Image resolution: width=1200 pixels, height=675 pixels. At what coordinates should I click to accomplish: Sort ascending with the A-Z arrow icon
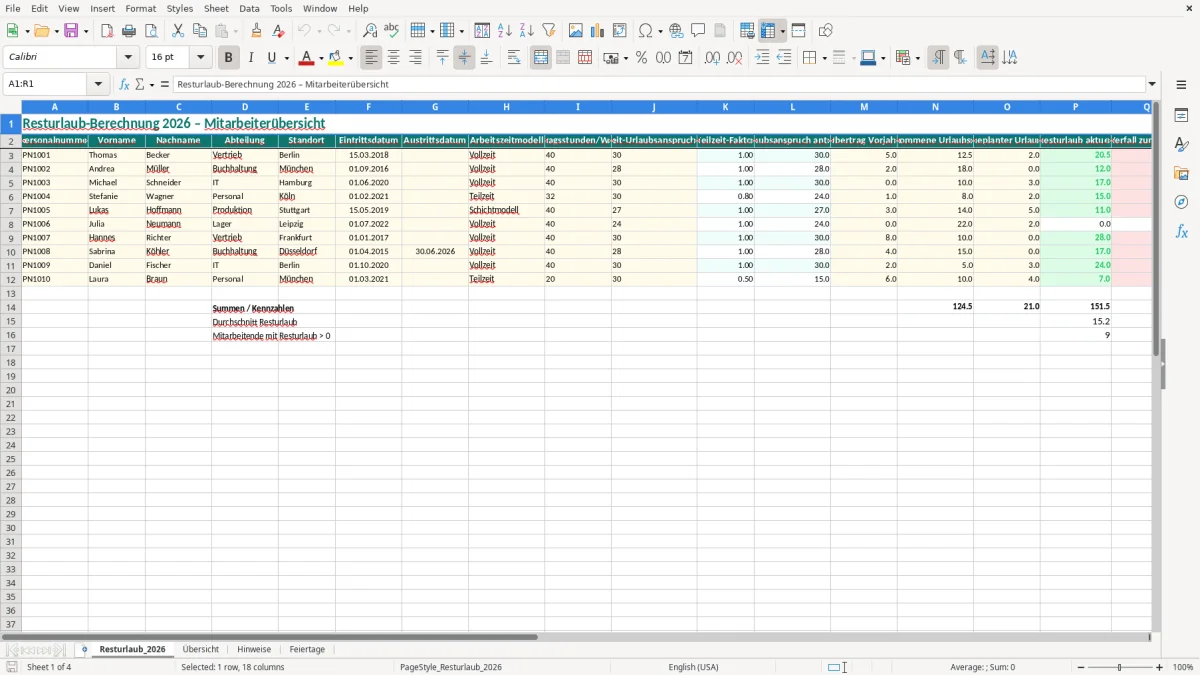(505, 31)
